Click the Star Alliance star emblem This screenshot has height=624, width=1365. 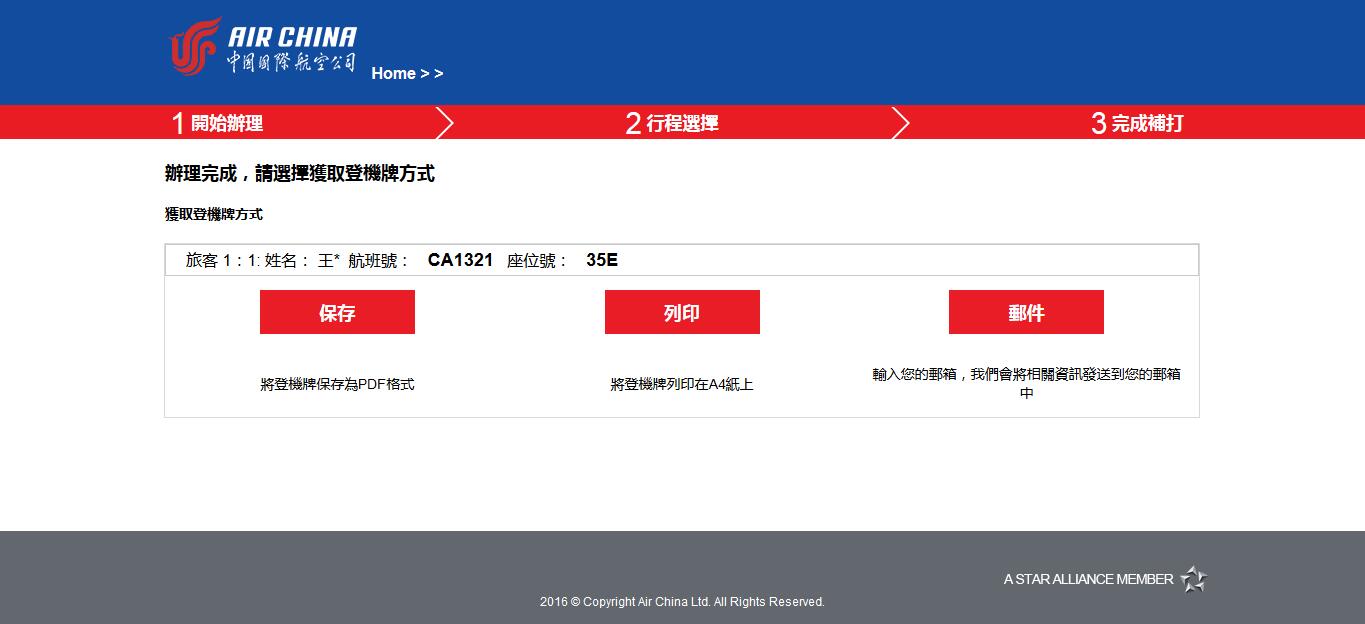(1193, 579)
